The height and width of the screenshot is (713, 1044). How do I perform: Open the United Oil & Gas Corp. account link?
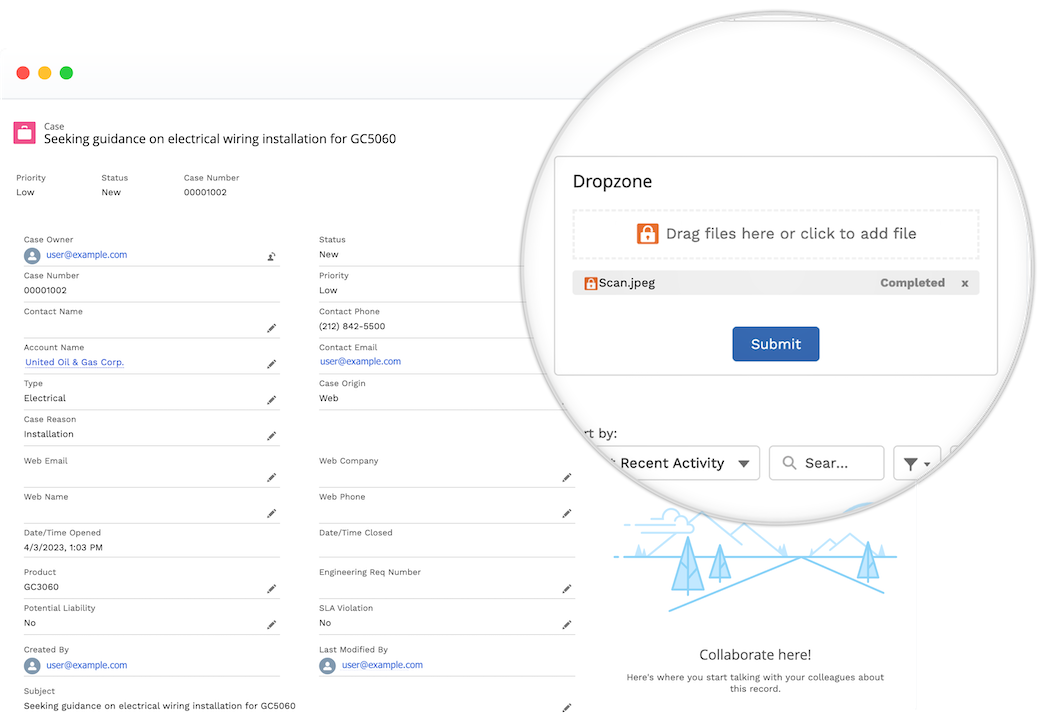pos(74,362)
